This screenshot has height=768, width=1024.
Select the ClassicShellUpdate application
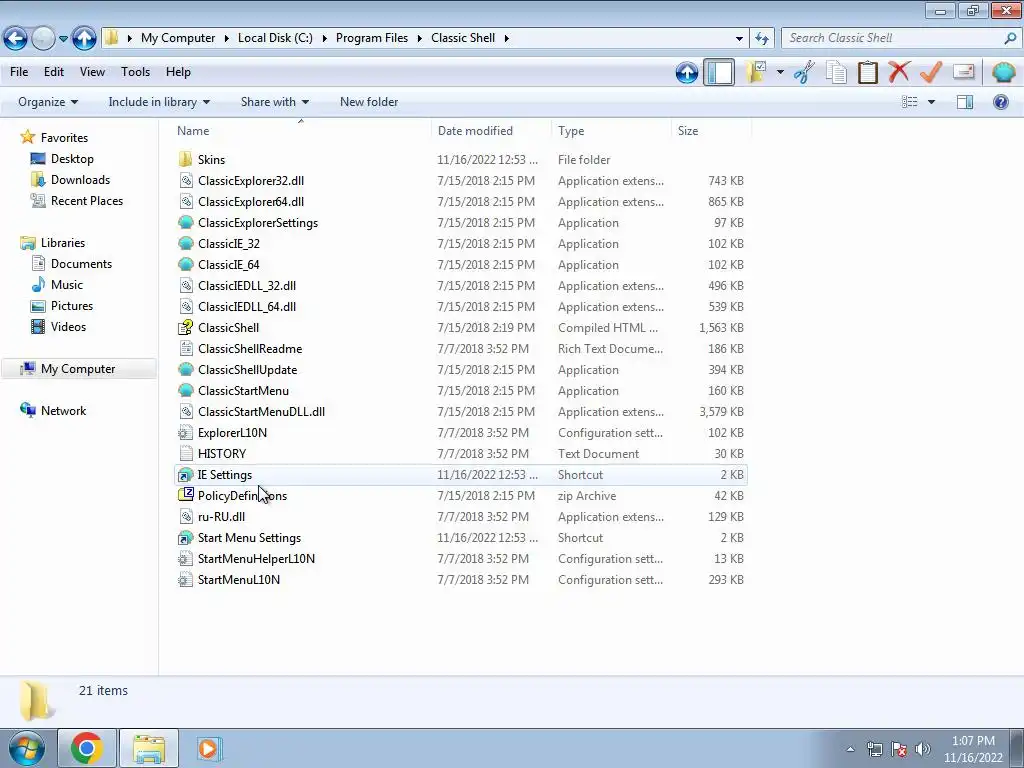460,370
